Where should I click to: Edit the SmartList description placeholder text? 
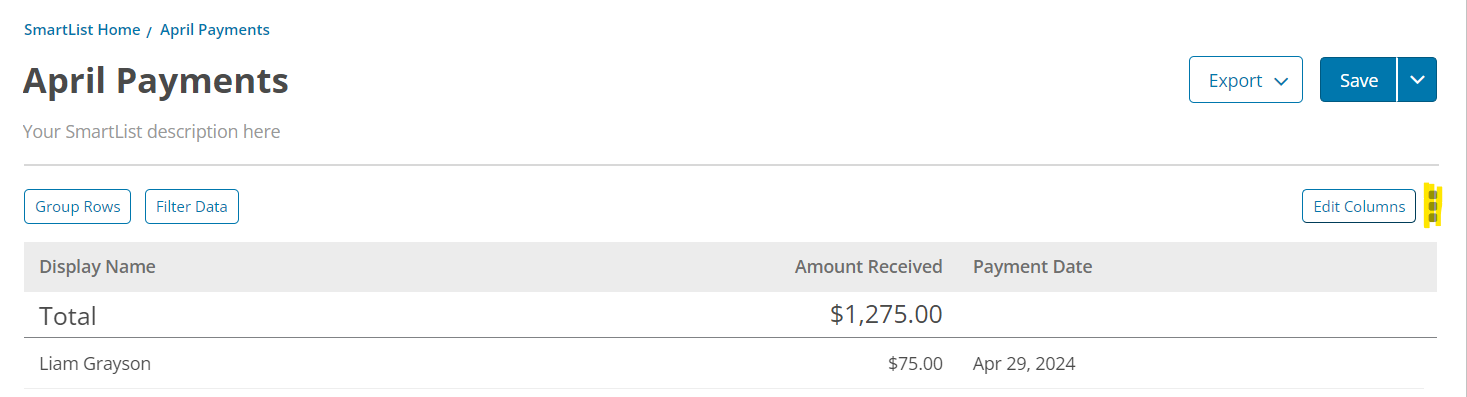[x=152, y=132]
